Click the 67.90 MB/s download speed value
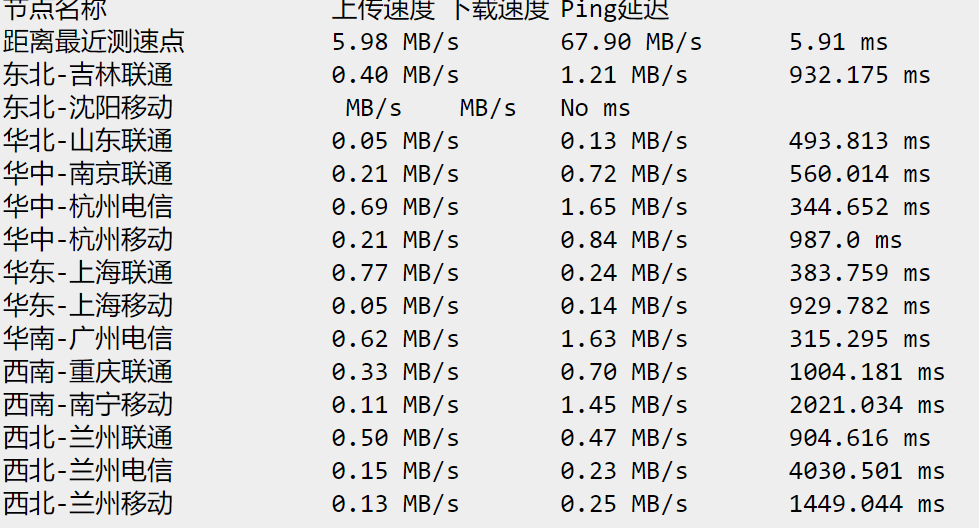 coord(630,42)
